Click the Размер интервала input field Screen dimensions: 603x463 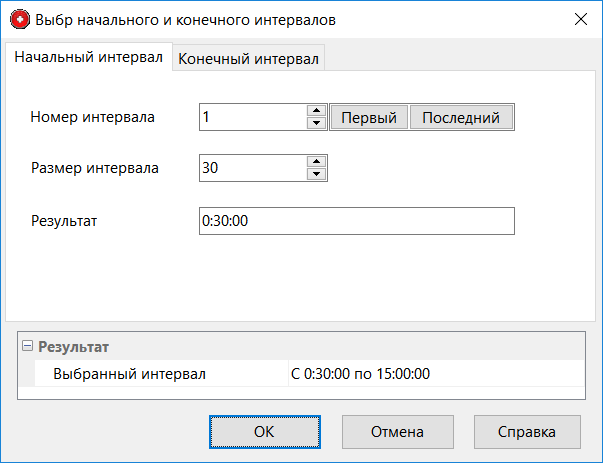pyautogui.click(x=252, y=168)
